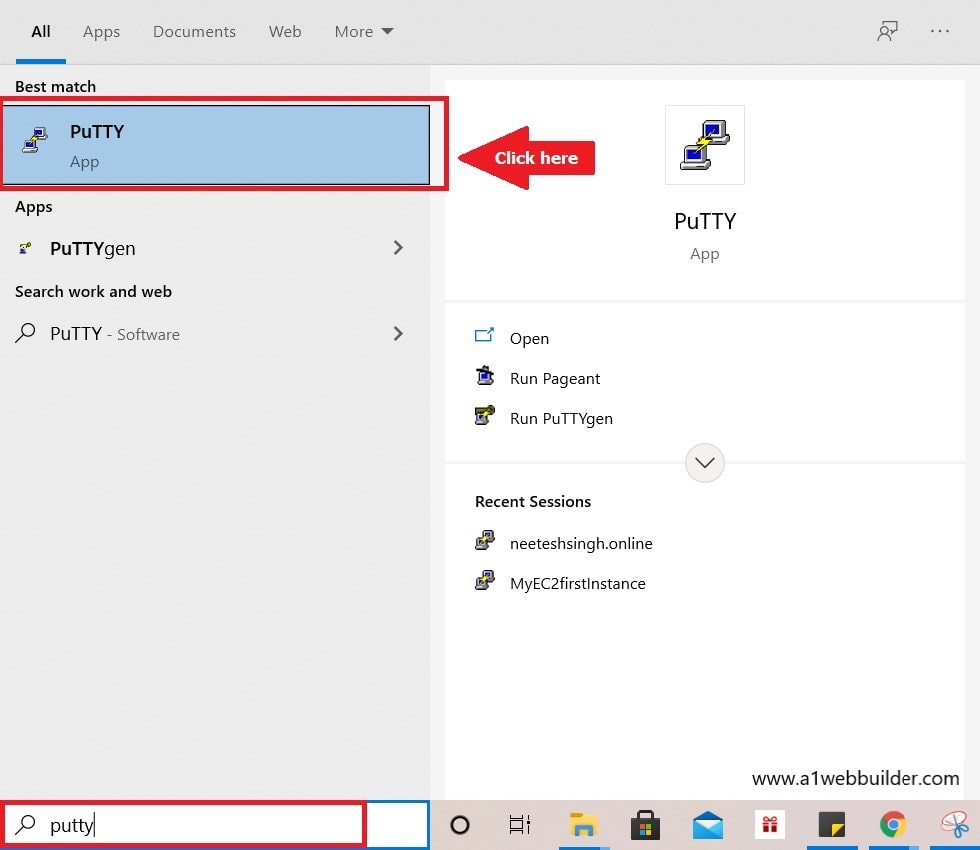Open Microsoft Store from the taskbar
Viewport: 980px width, 850px height.
(646, 825)
